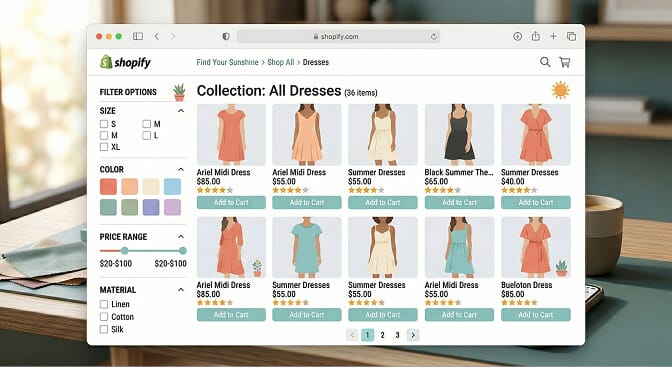The image size is (672, 367).
Task: Open the teal t-shirt dress thumbnail
Action: point(307,247)
